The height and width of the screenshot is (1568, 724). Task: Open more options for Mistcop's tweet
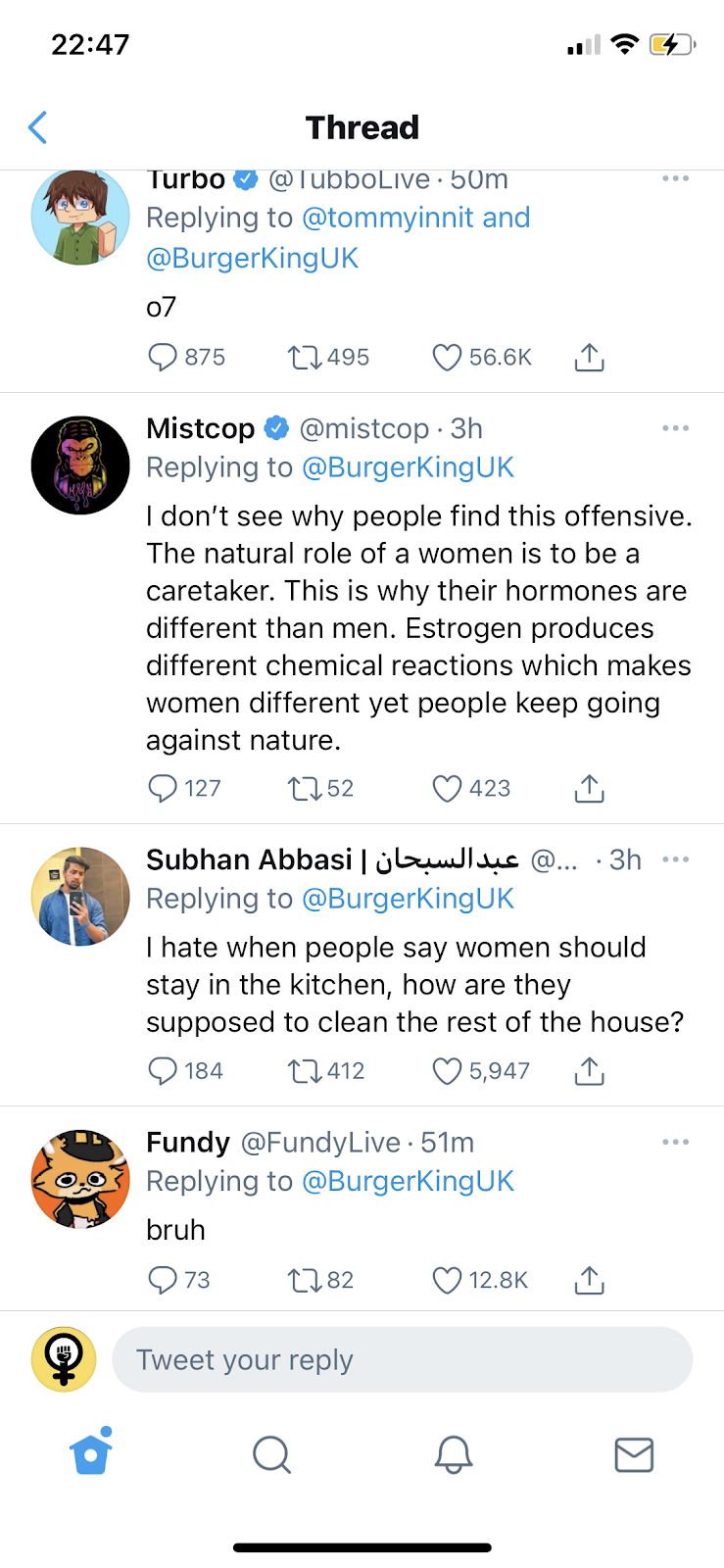tap(675, 428)
